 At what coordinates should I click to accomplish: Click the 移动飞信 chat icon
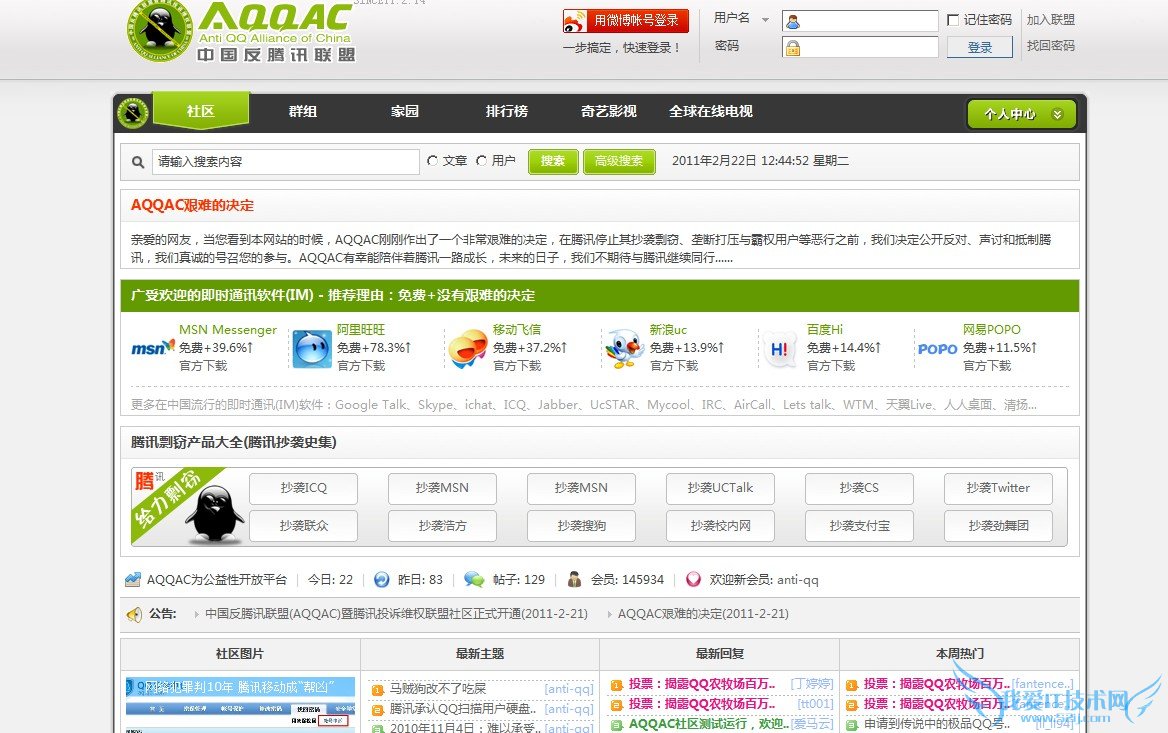[468, 349]
